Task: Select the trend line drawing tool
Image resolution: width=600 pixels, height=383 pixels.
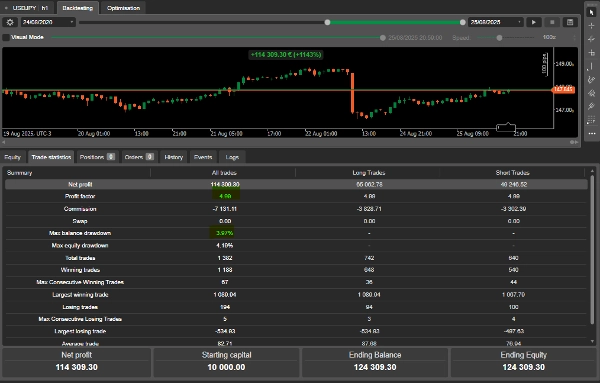Action: 592,39
